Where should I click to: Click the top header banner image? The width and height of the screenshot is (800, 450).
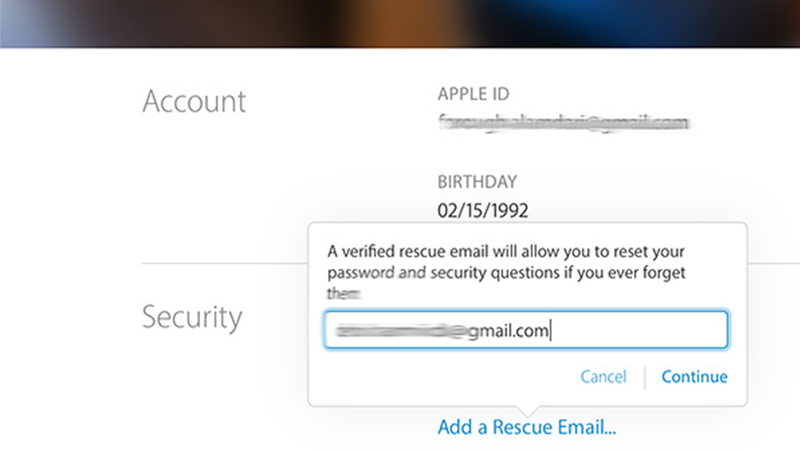click(400, 23)
